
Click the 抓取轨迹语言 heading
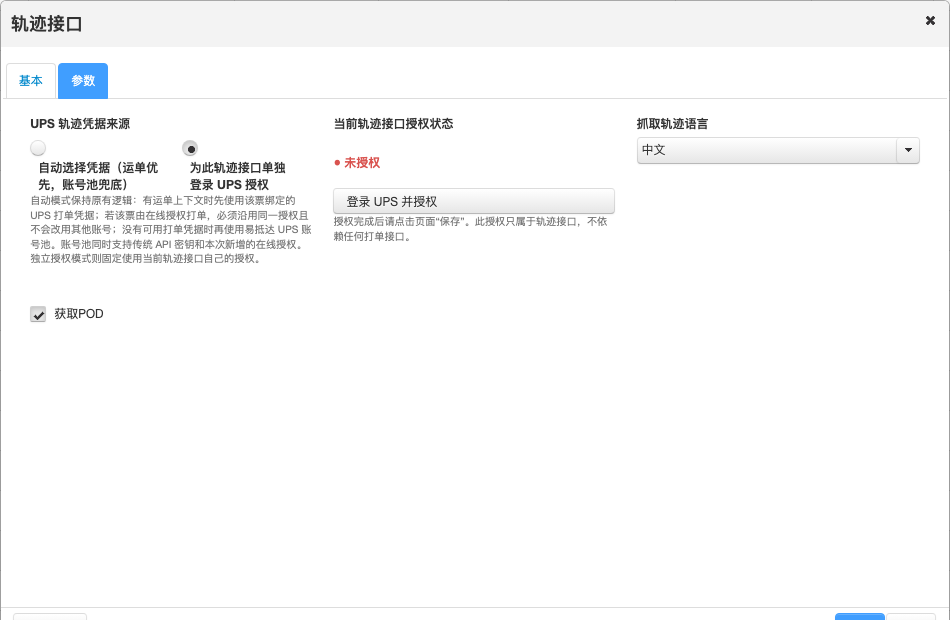673,124
